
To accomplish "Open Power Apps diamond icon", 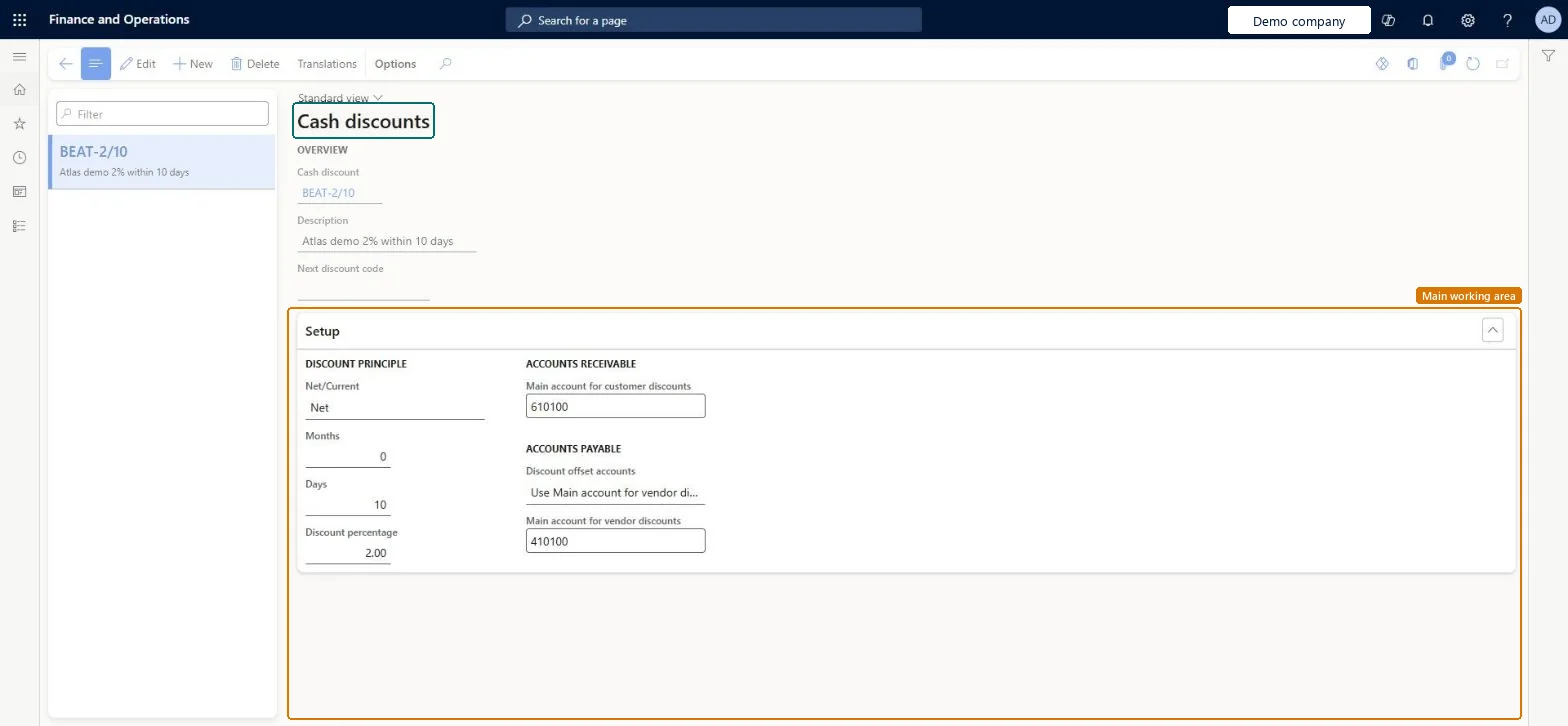I will tap(1383, 64).
